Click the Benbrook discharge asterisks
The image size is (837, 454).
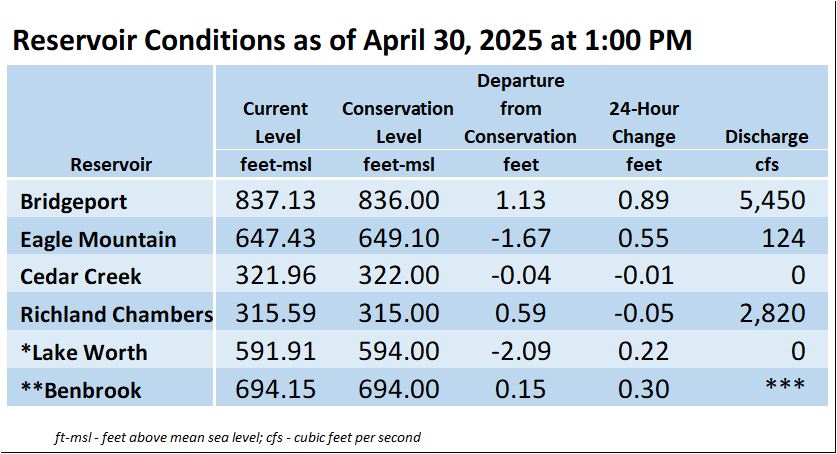pos(785,385)
